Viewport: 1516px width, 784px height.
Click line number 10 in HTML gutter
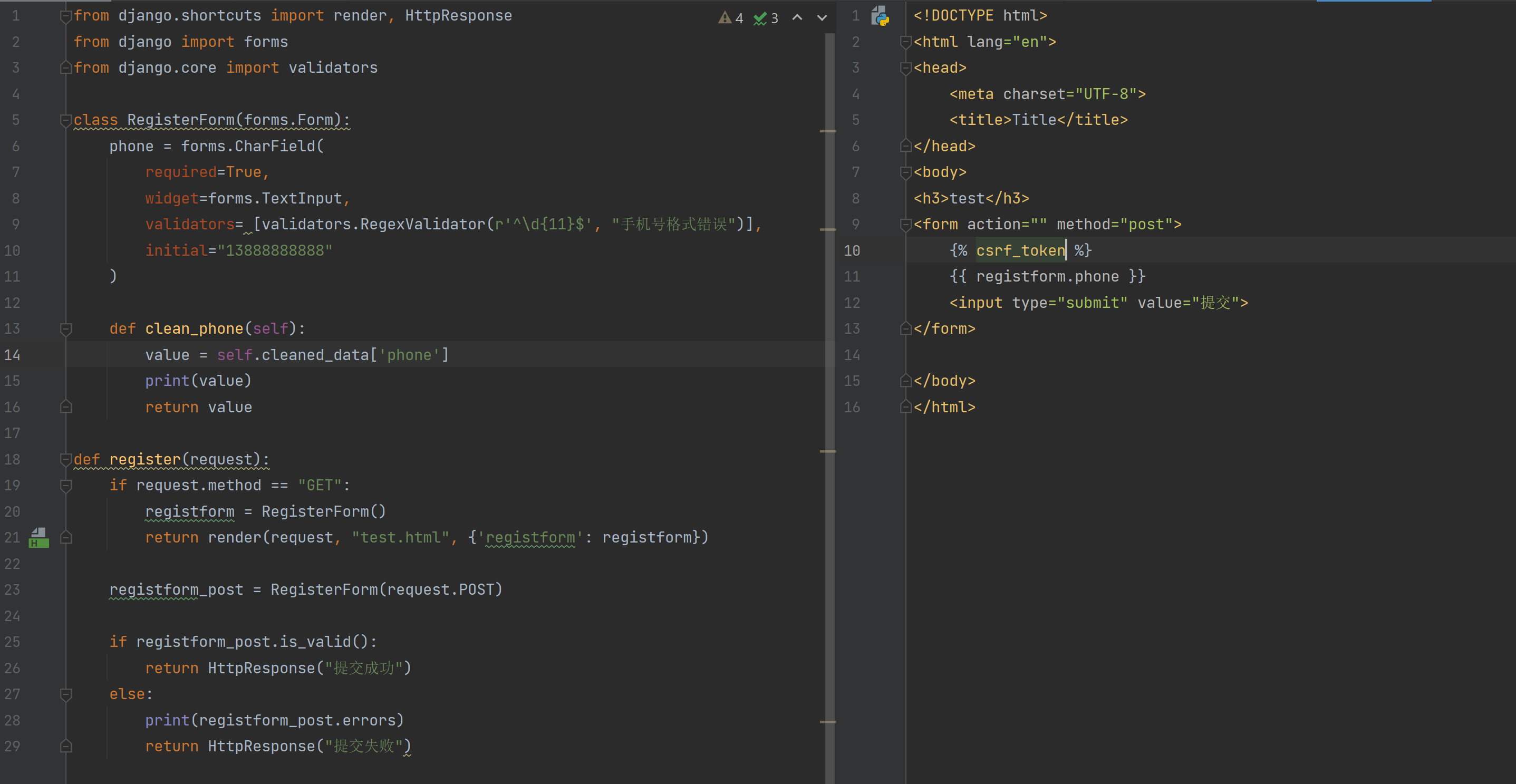point(852,251)
